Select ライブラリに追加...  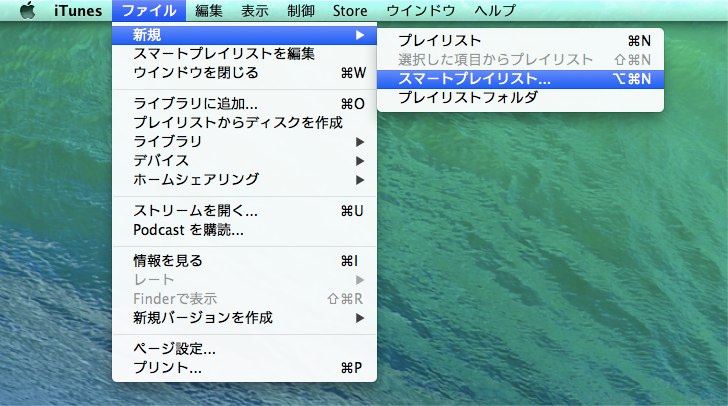click(x=244, y=104)
